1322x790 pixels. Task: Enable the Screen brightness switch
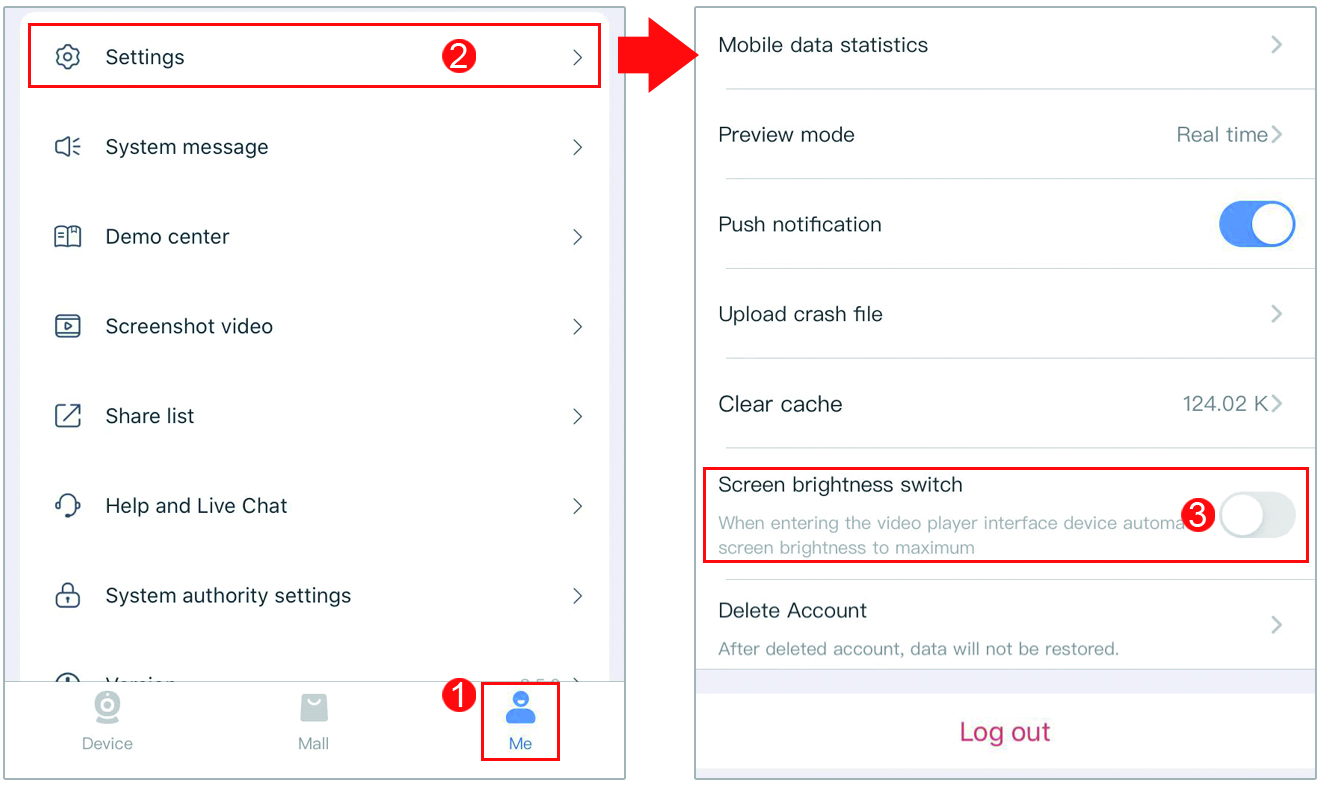1257,516
